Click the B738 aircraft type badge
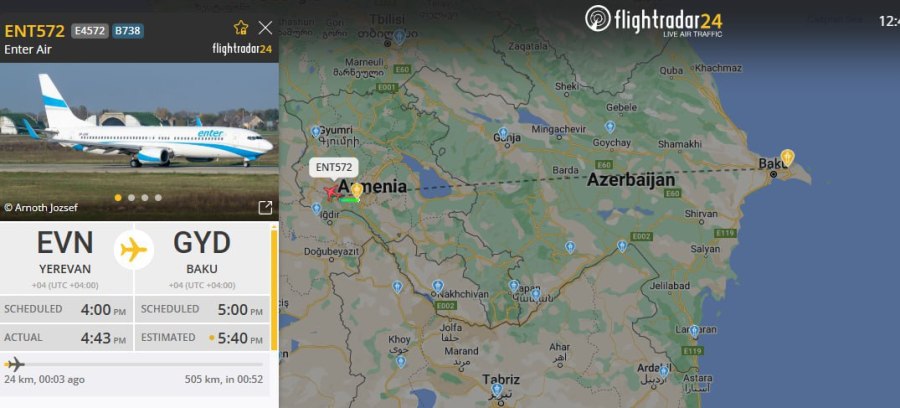 pos(128,31)
